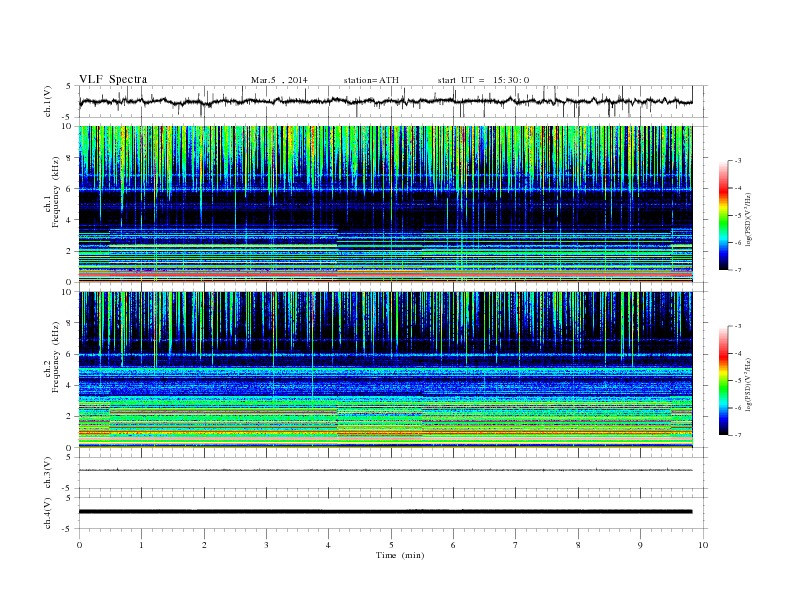Select the "ch.4(V)" axis label
This screenshot has width=792, height=612.
click(x=48, y=513)
